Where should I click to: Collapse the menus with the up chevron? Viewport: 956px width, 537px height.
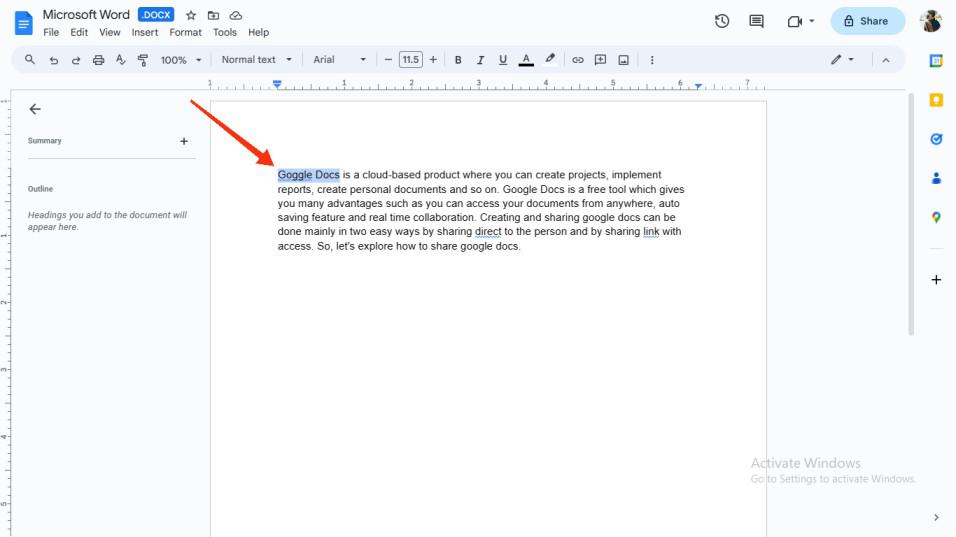(886, 60)
